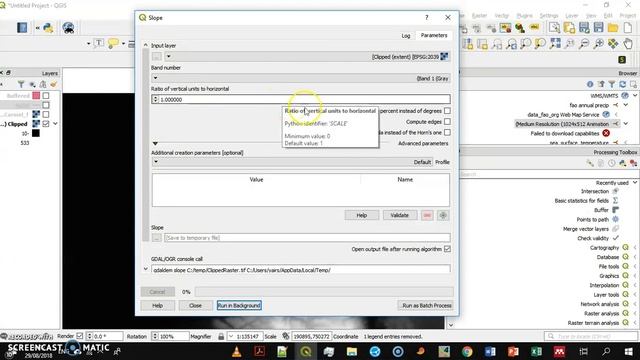Click the Zoom Full extent icon

click(555, 43)
